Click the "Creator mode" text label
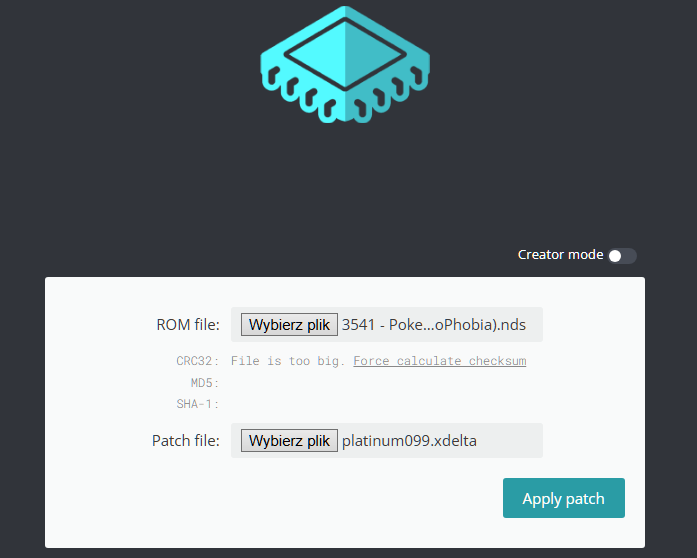Viewport: 697px width, 558px height. pos(560,255)
